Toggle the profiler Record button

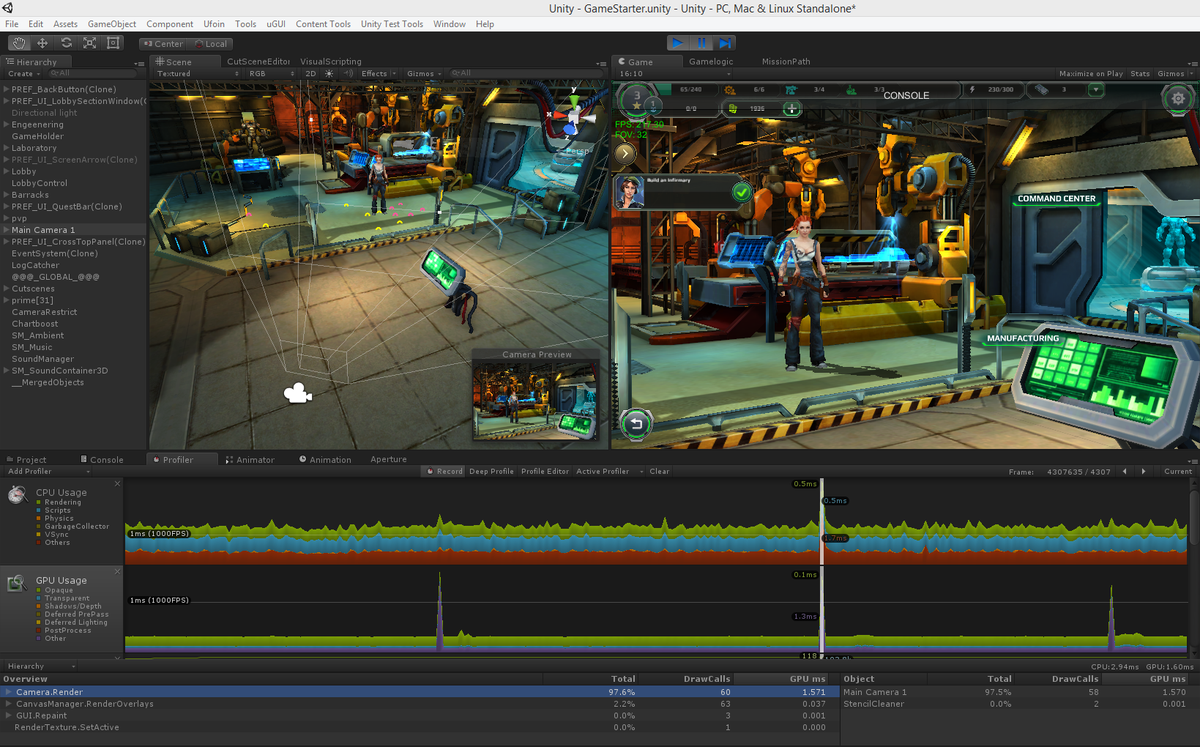(x=444, y=471)
